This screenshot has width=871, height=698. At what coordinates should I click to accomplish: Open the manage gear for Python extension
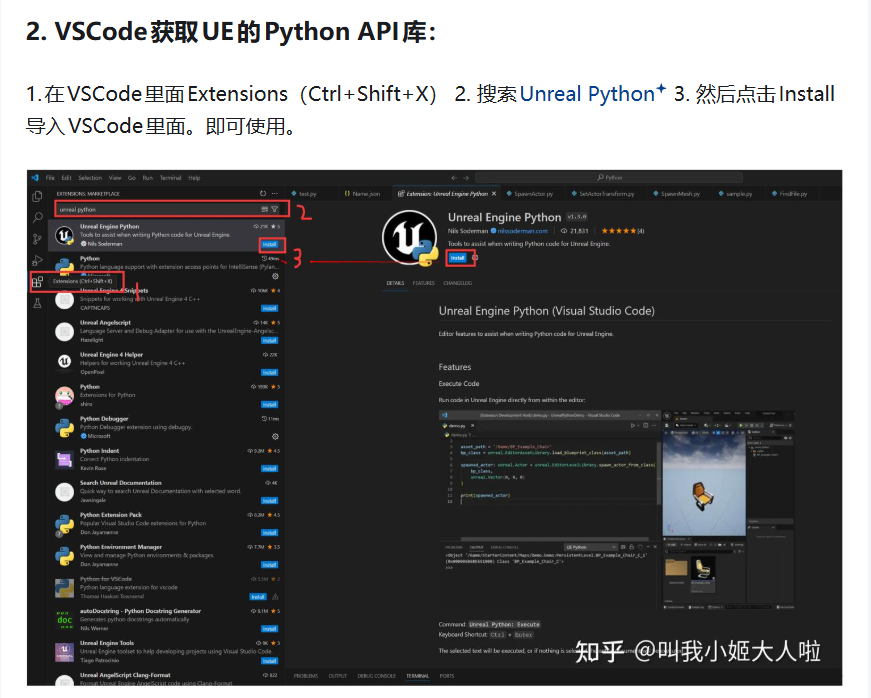[275, 276]
